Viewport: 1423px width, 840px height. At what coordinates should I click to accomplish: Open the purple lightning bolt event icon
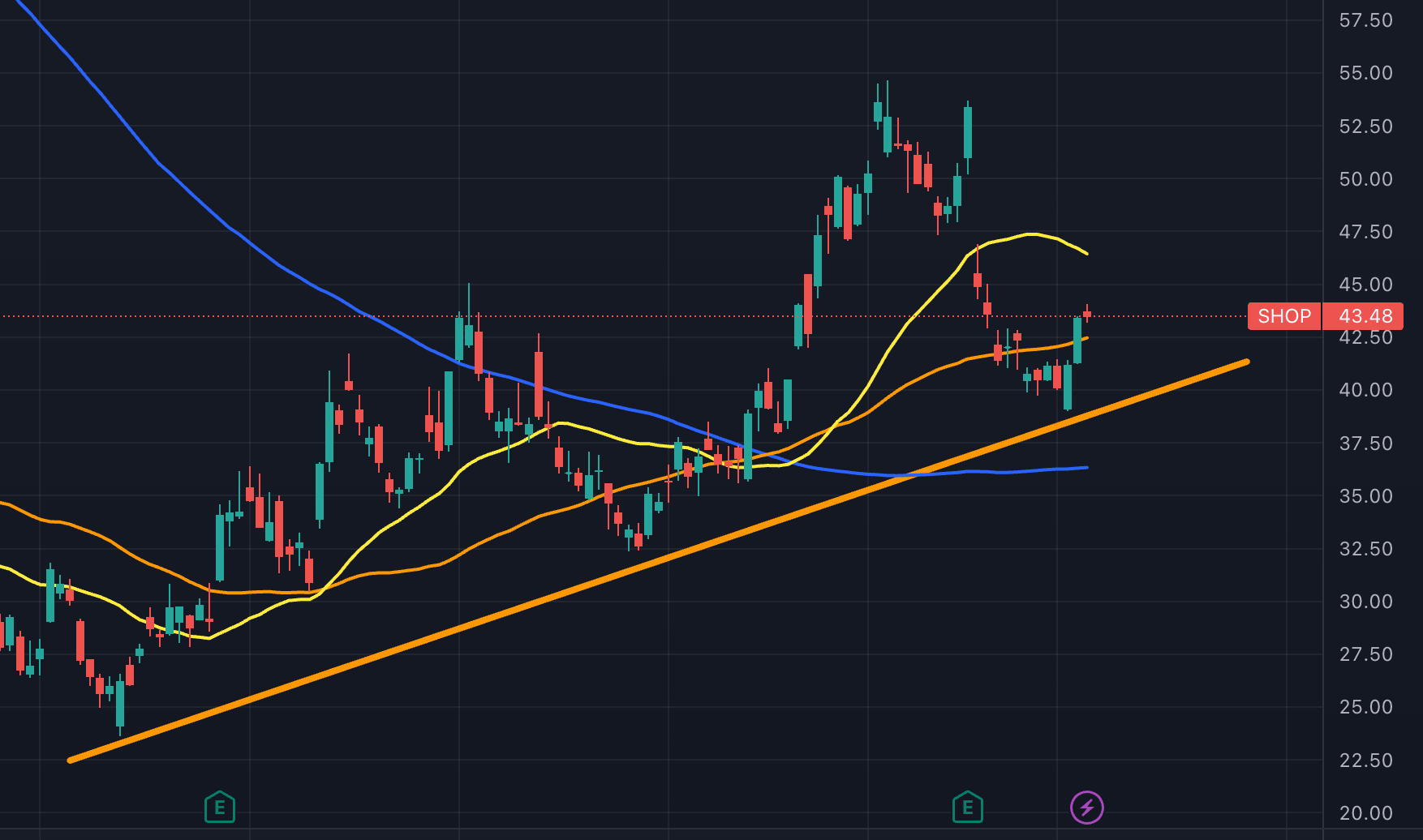click(1087, 808)
